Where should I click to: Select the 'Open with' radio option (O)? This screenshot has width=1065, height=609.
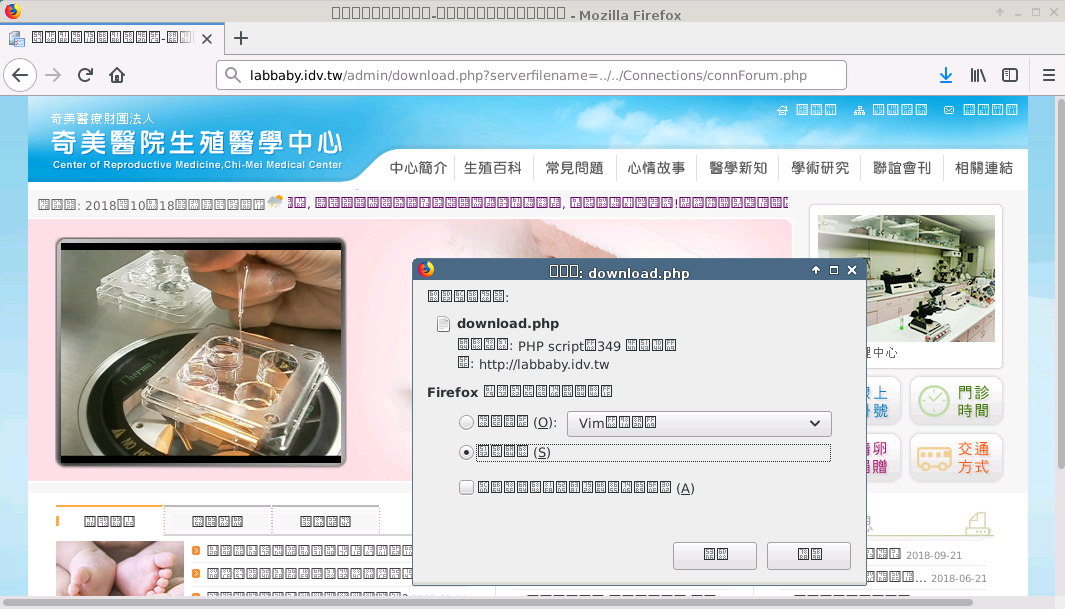[466, 422]
